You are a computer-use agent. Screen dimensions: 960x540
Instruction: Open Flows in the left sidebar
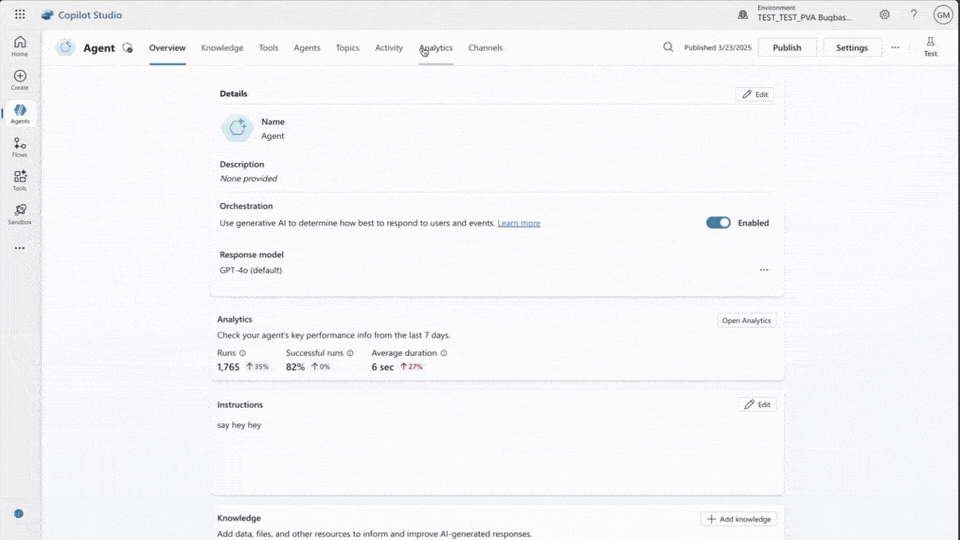(x=20, y=147)
